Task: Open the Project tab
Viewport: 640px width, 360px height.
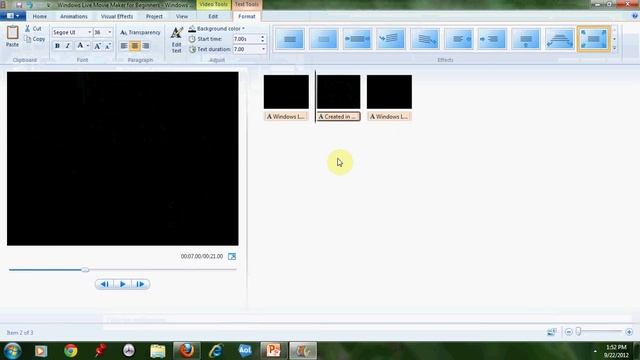Action: click(154, 16)
